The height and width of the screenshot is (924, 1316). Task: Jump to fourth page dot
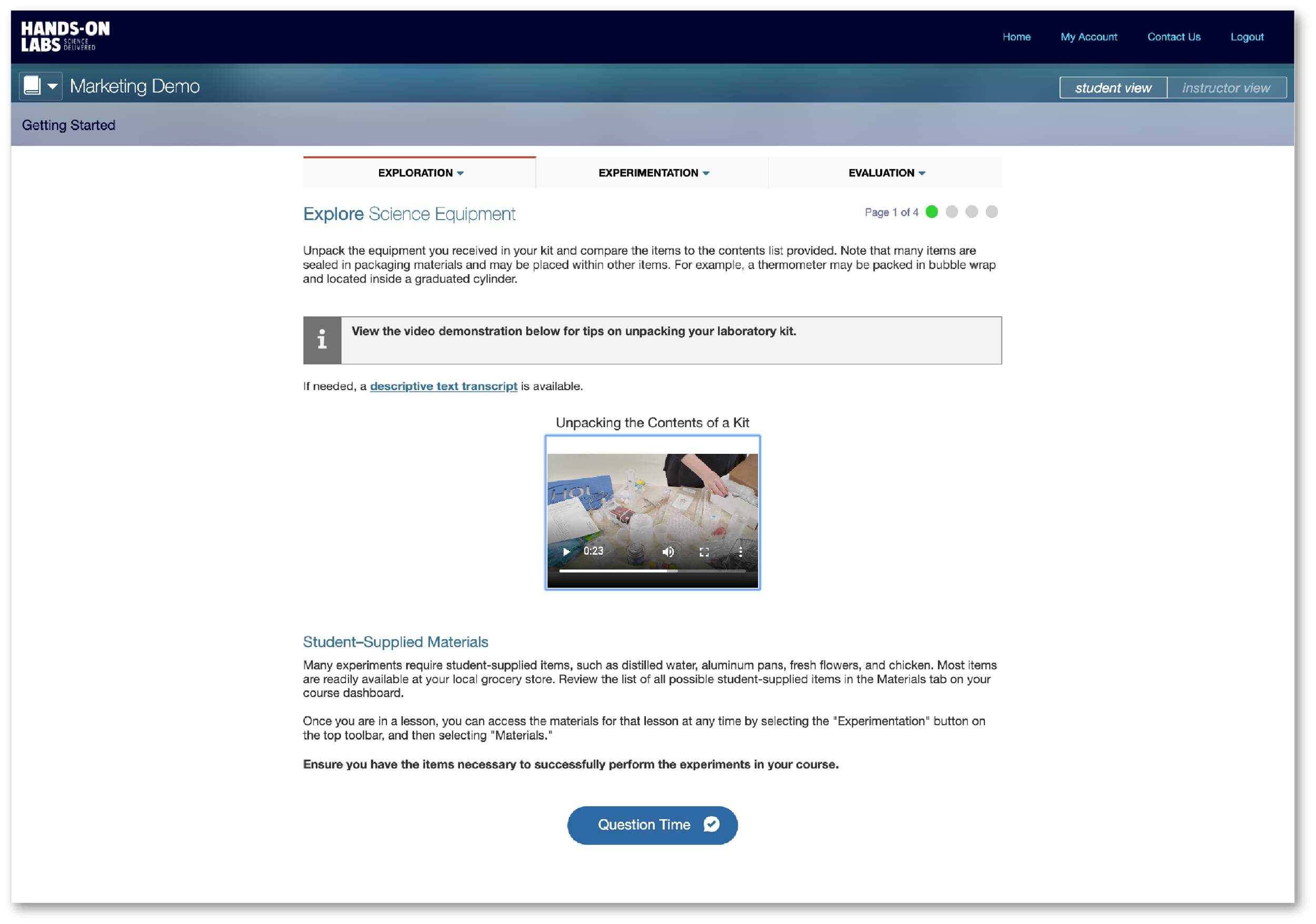(992, 212)
